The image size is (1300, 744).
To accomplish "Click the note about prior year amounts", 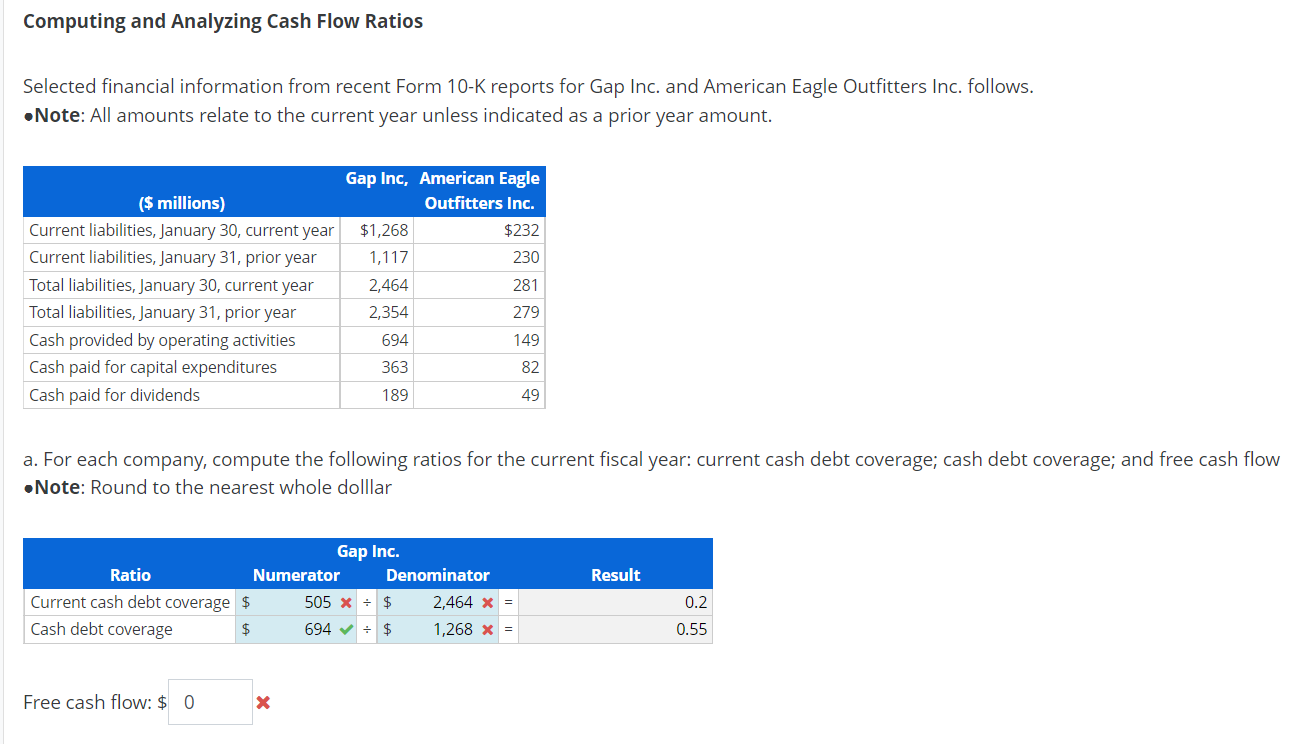I will (398, 116).
